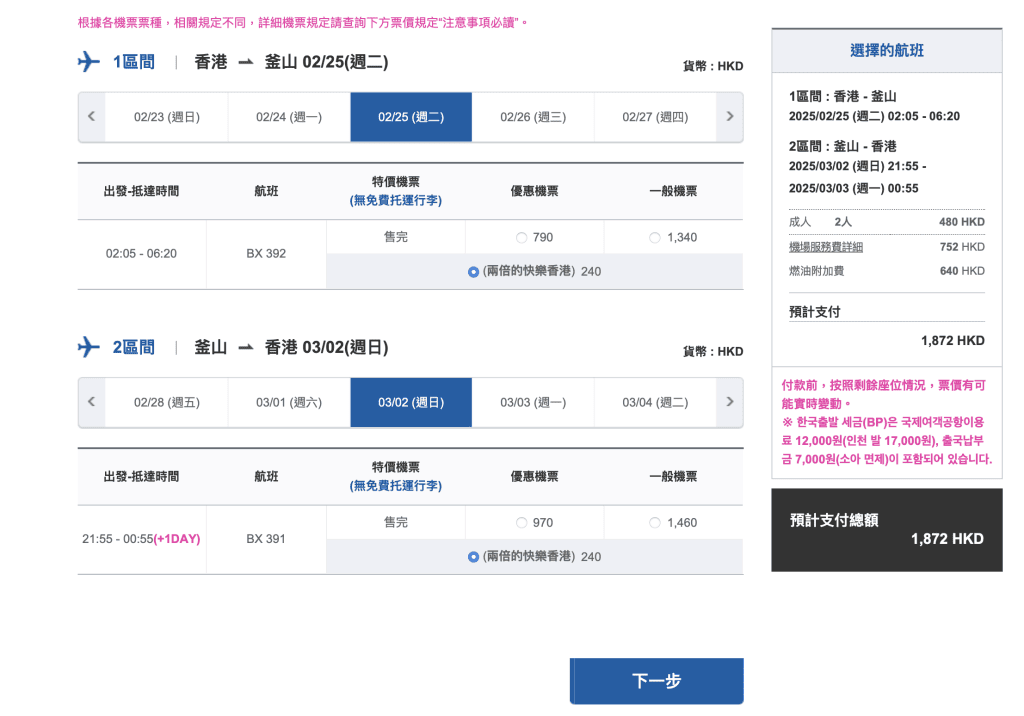The image size is (1024, 716).
Task: Show earlier dates for Hong Kong–Busan segment
Action: click(91, 117)
